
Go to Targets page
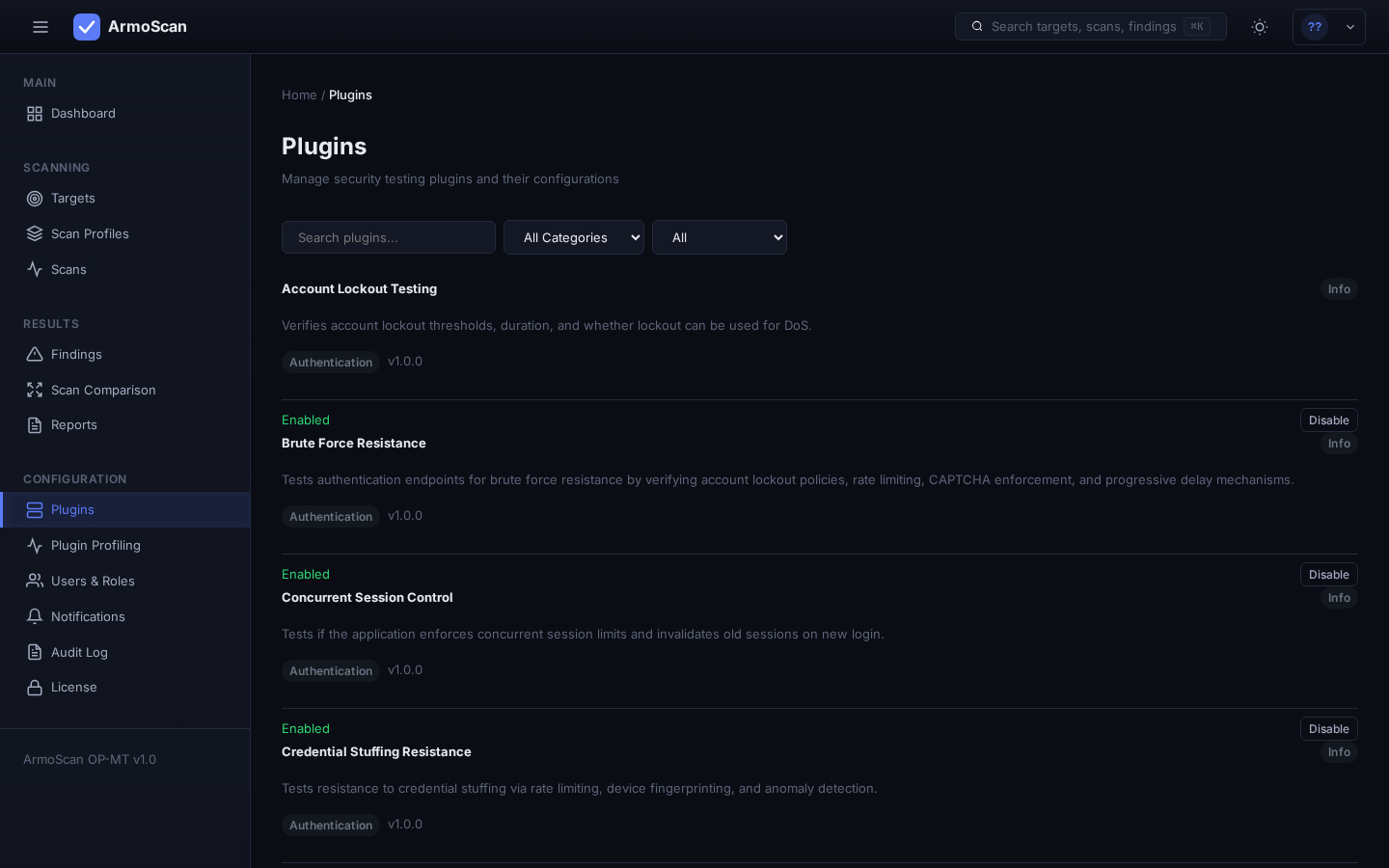click(x=125, y=199)
